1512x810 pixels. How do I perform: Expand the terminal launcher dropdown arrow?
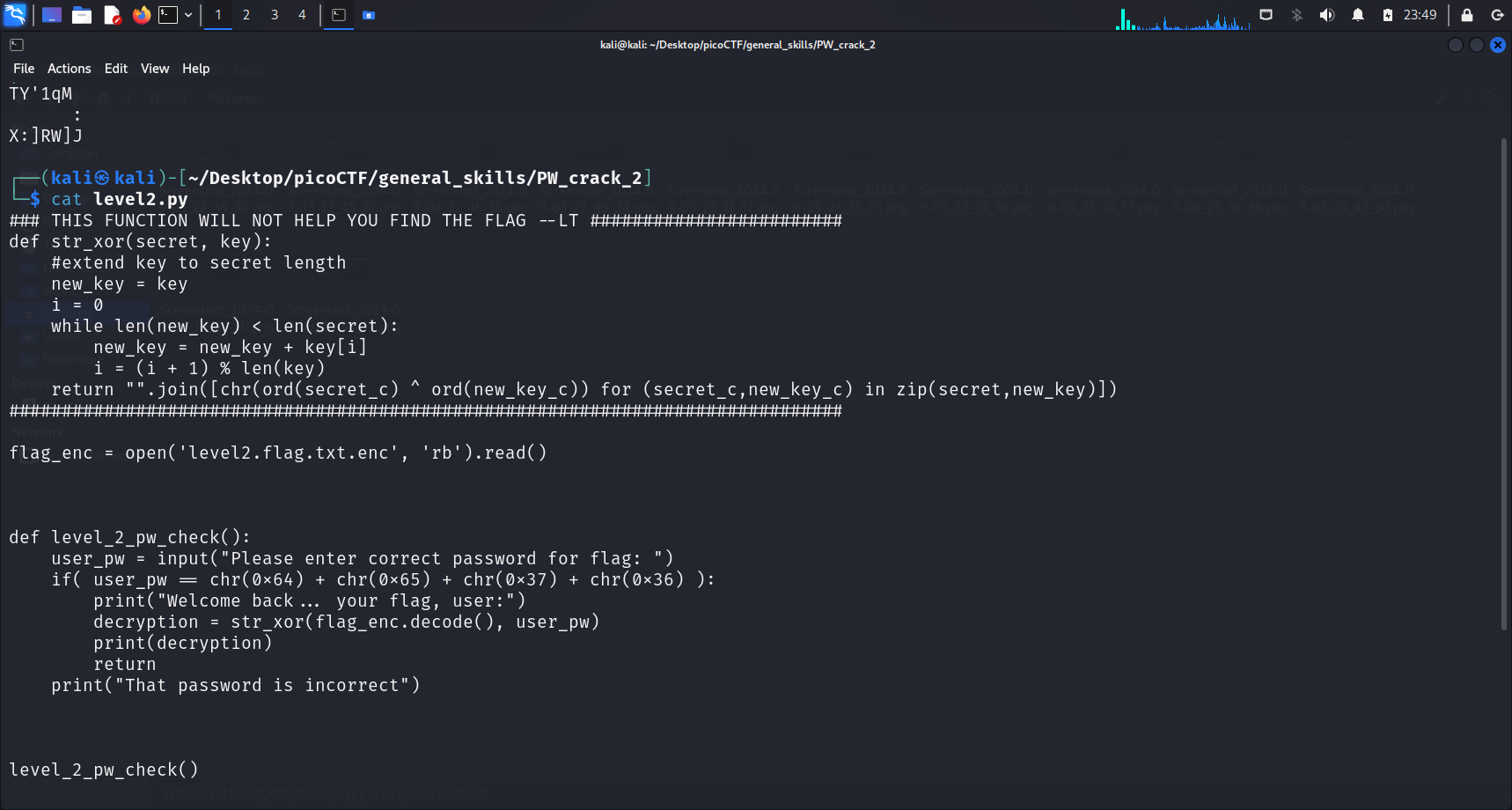tap(188, 15)
